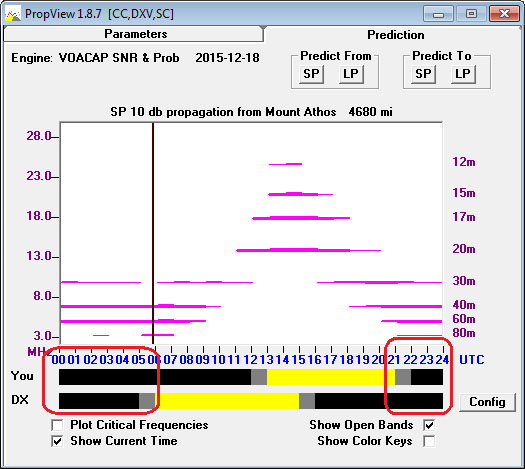525x469 pixels.
Task: Click the hour 09 label on UTC axis
Action: (x=202, y=360)
